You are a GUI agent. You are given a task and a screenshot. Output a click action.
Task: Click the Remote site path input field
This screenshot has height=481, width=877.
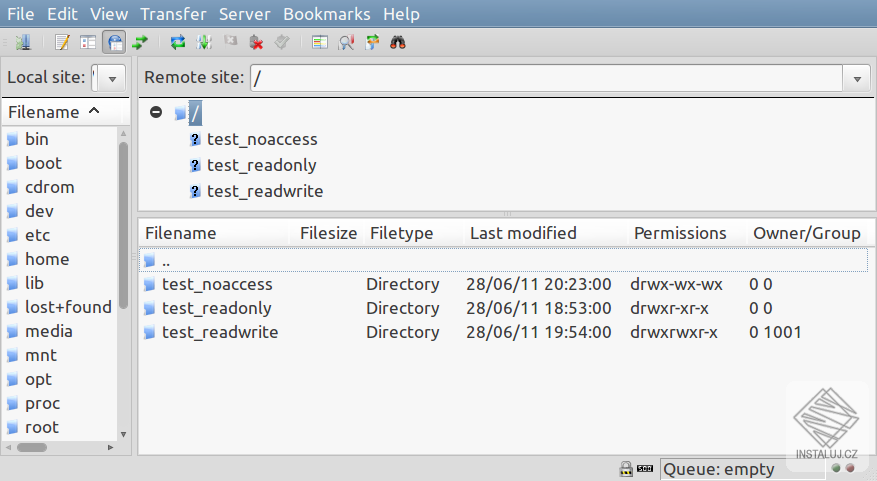tap(545, 78)
